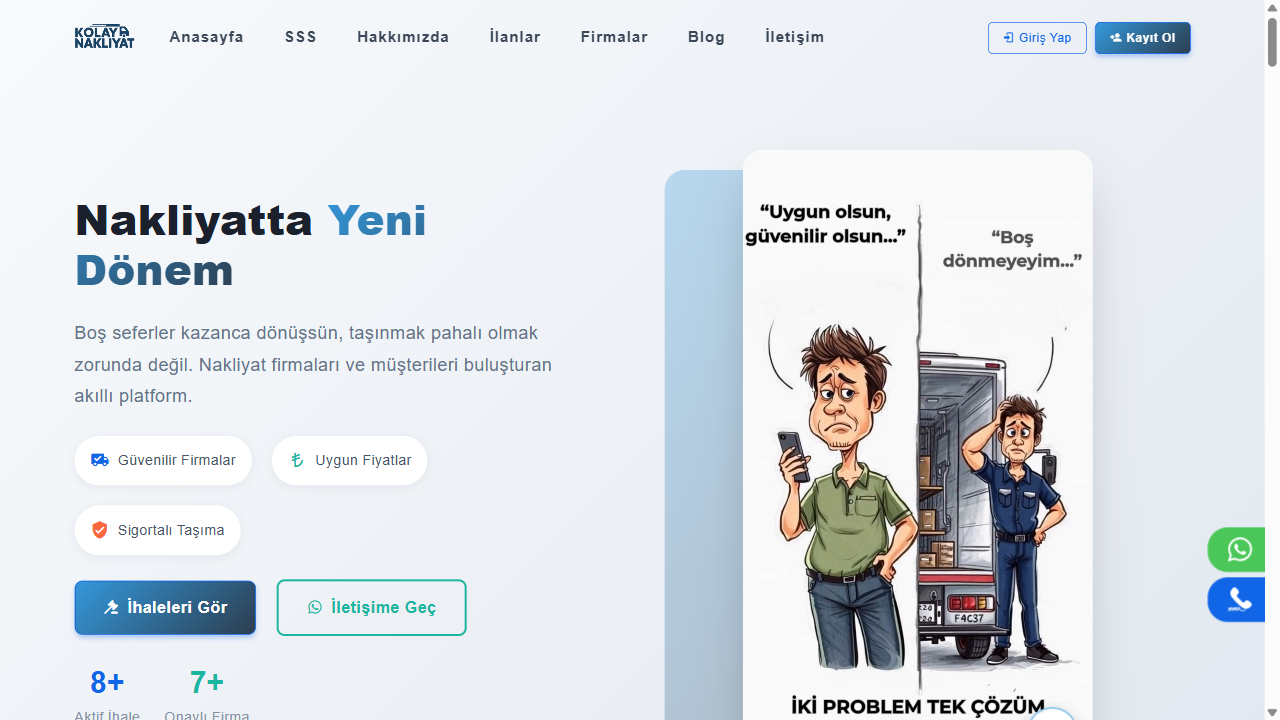1280x720 pixels.
Task: Click the WhatsApp floating chat icon
Action: click(x=1239, y=549)
